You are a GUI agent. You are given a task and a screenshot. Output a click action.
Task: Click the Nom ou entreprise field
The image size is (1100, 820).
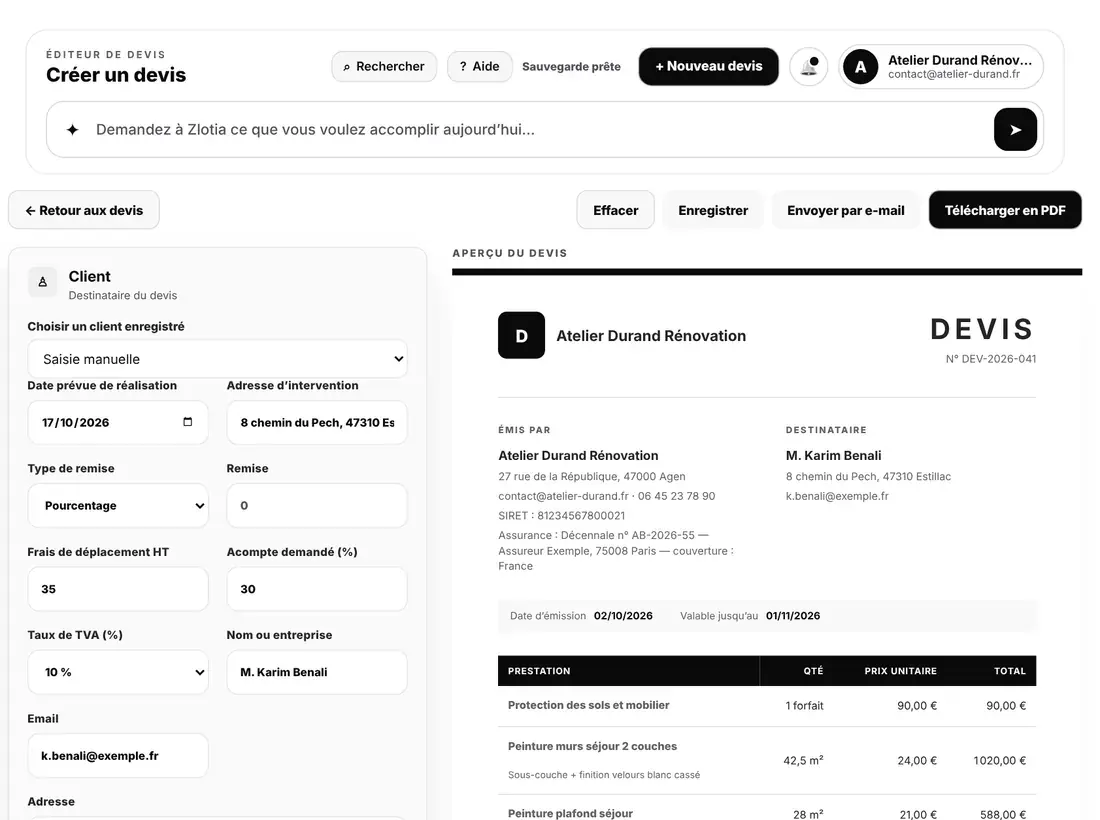pyautogui.click(x=317, y=672)
